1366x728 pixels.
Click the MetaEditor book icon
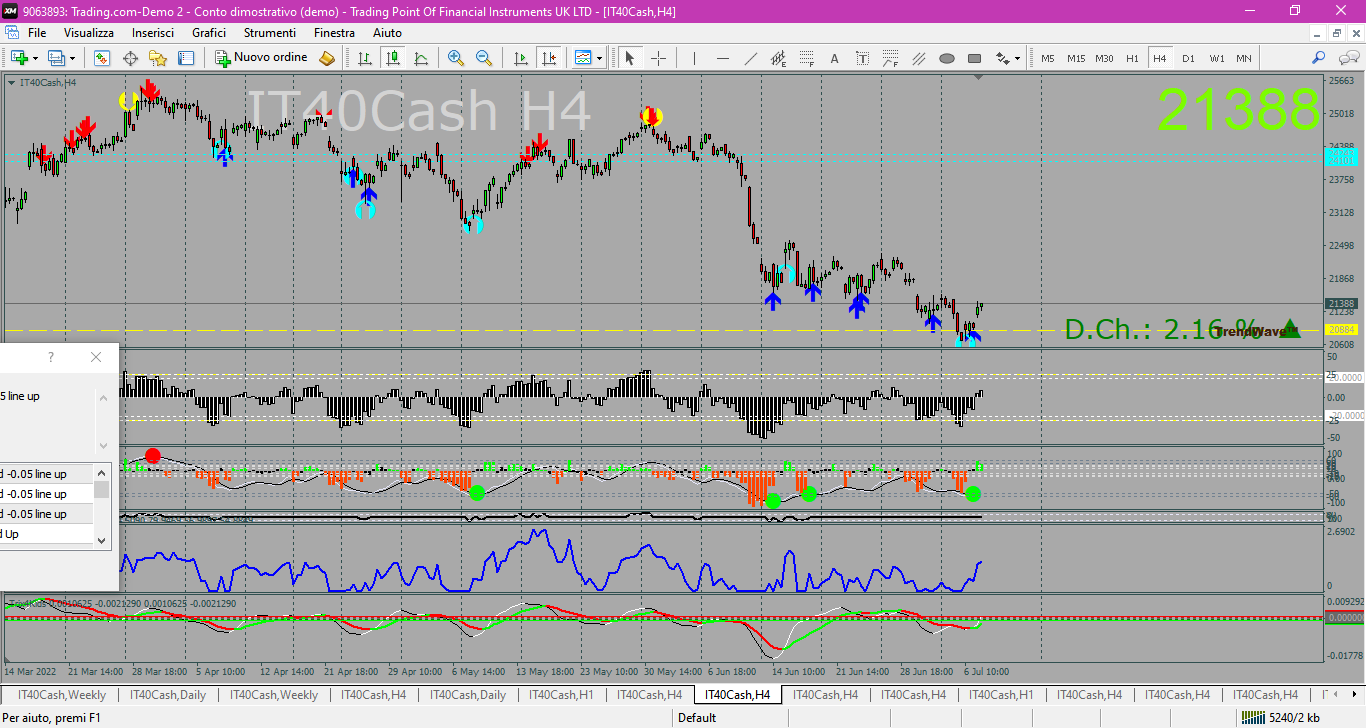point(327,58)
